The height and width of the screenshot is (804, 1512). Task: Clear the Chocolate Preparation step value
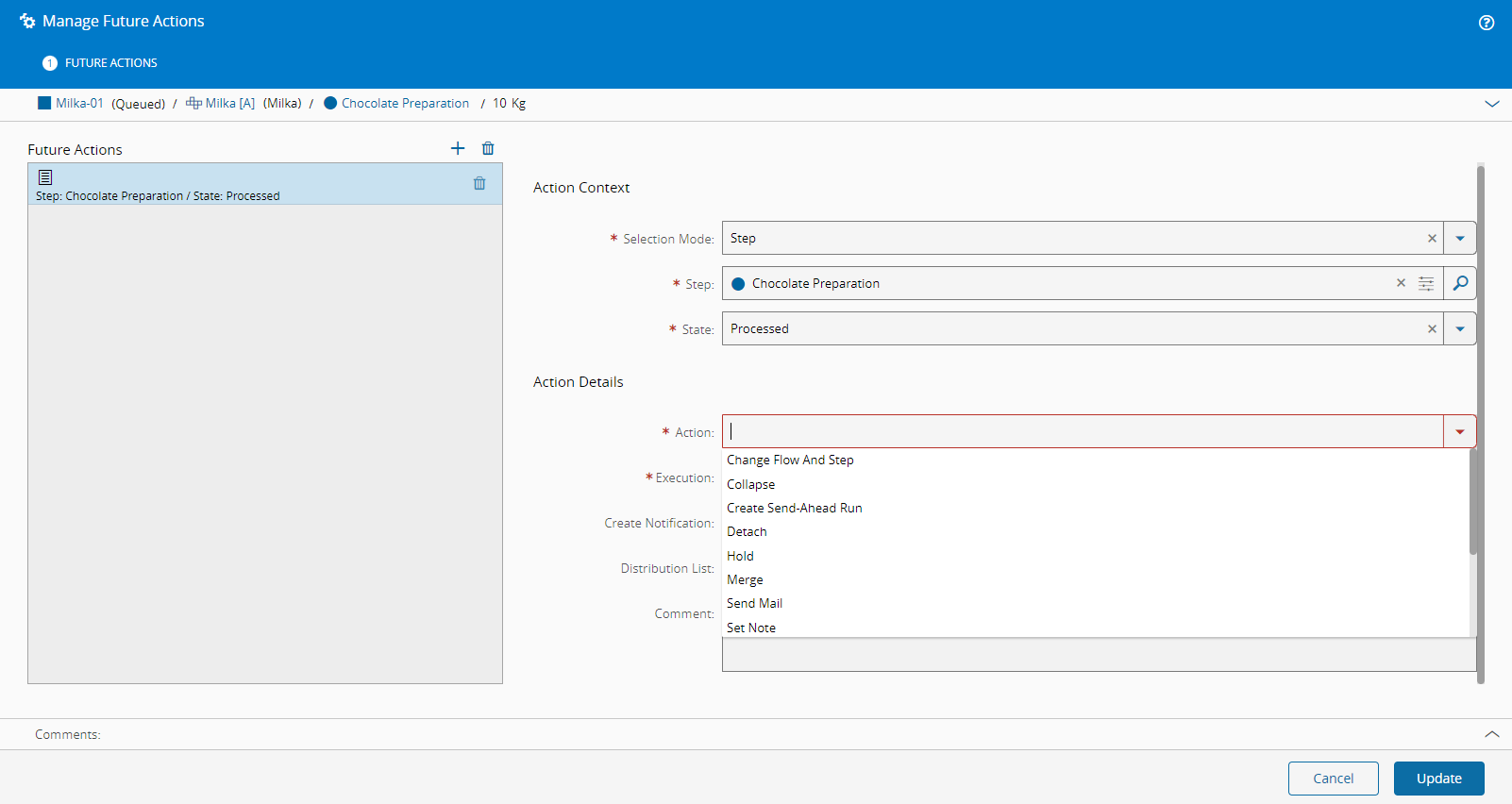(x=1401, y=283)
